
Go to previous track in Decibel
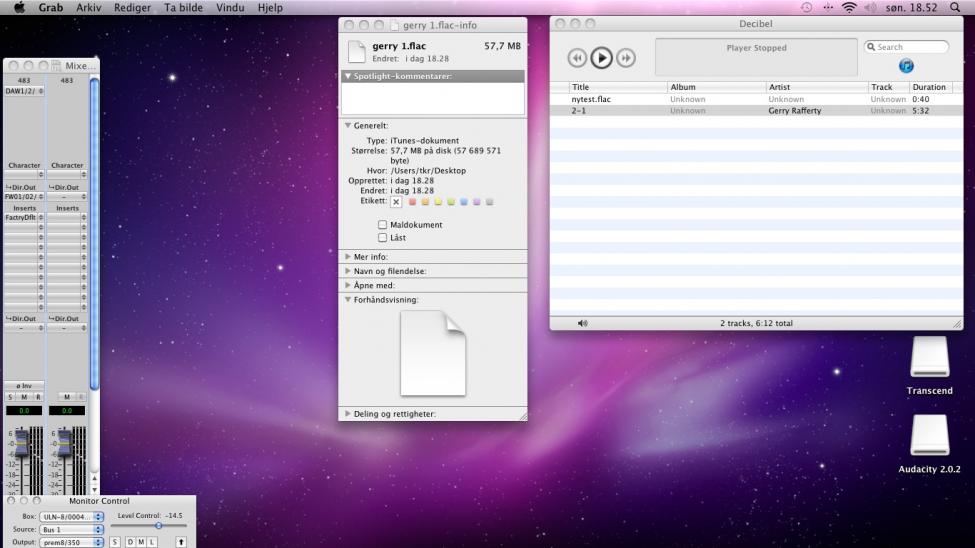tap(577, 58)
